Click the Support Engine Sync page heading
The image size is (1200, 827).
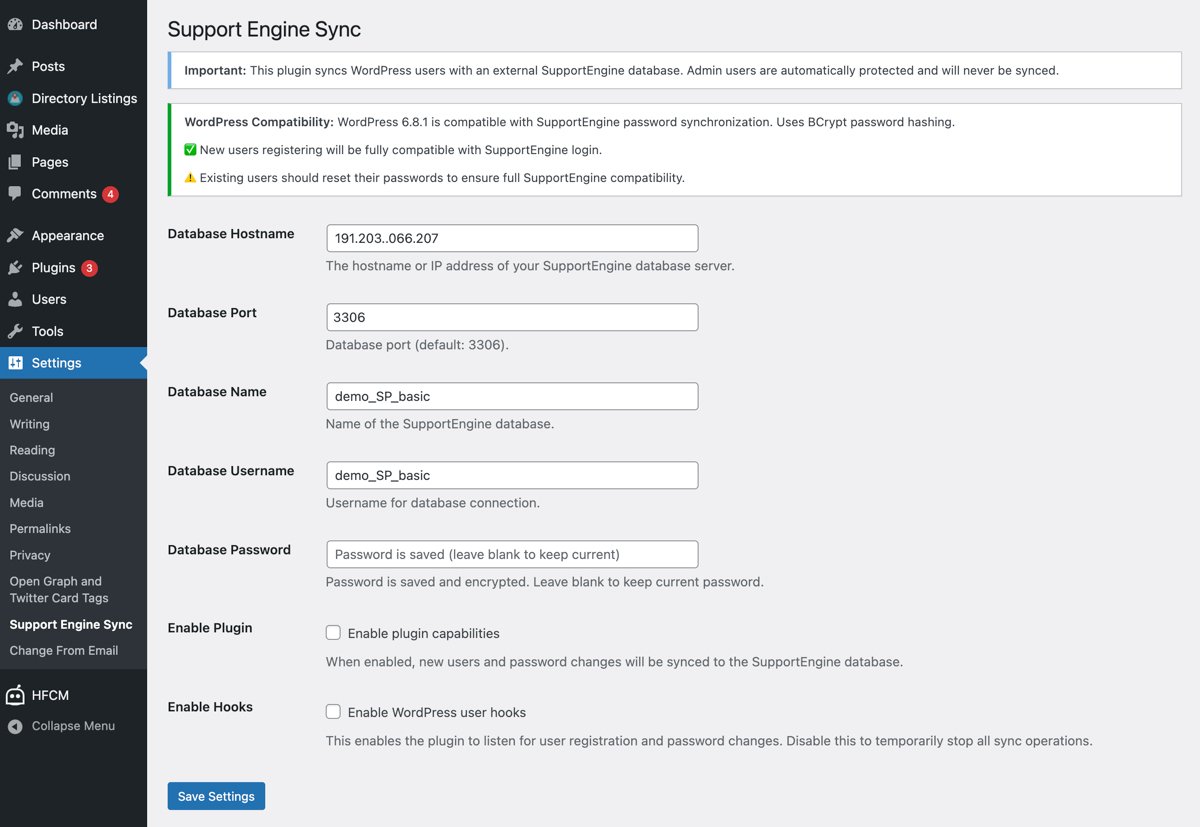tap(264, 29)
